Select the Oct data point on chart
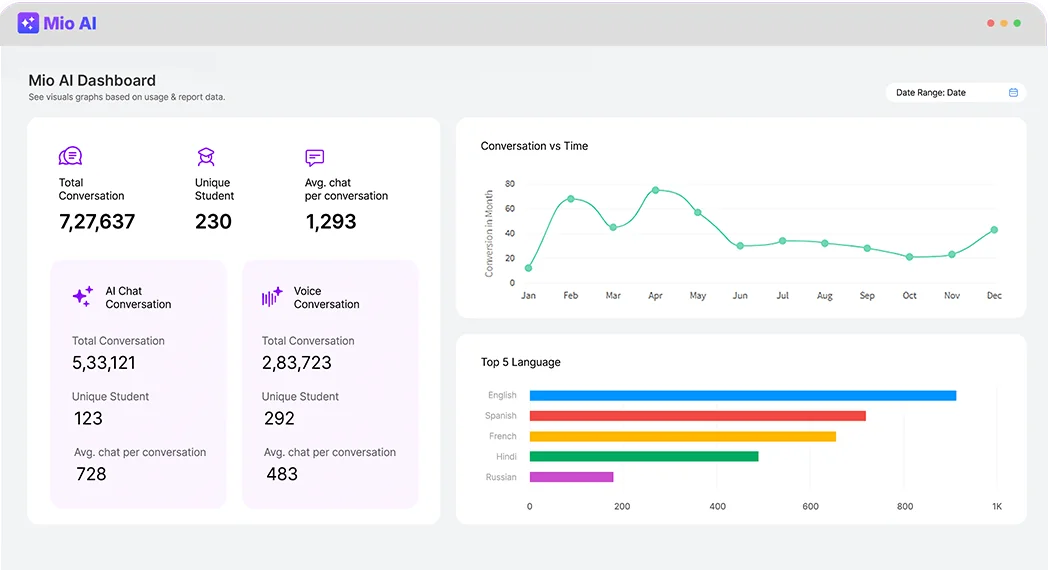This screenshot has width=1048, height=570. [910, 257]
